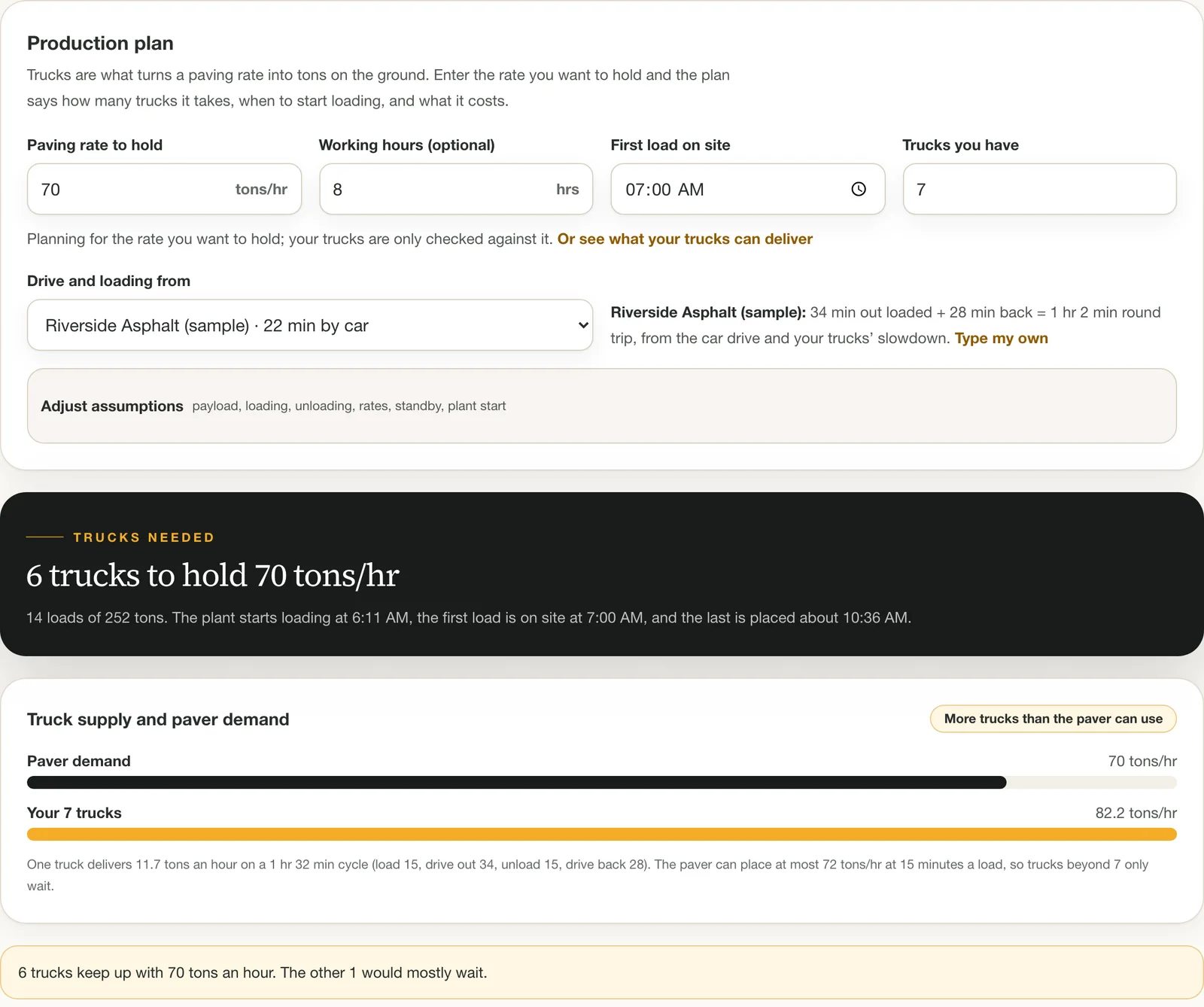
Task: Click the '6 trucks keep up' notice banner
Action: (x=602, y=972)
